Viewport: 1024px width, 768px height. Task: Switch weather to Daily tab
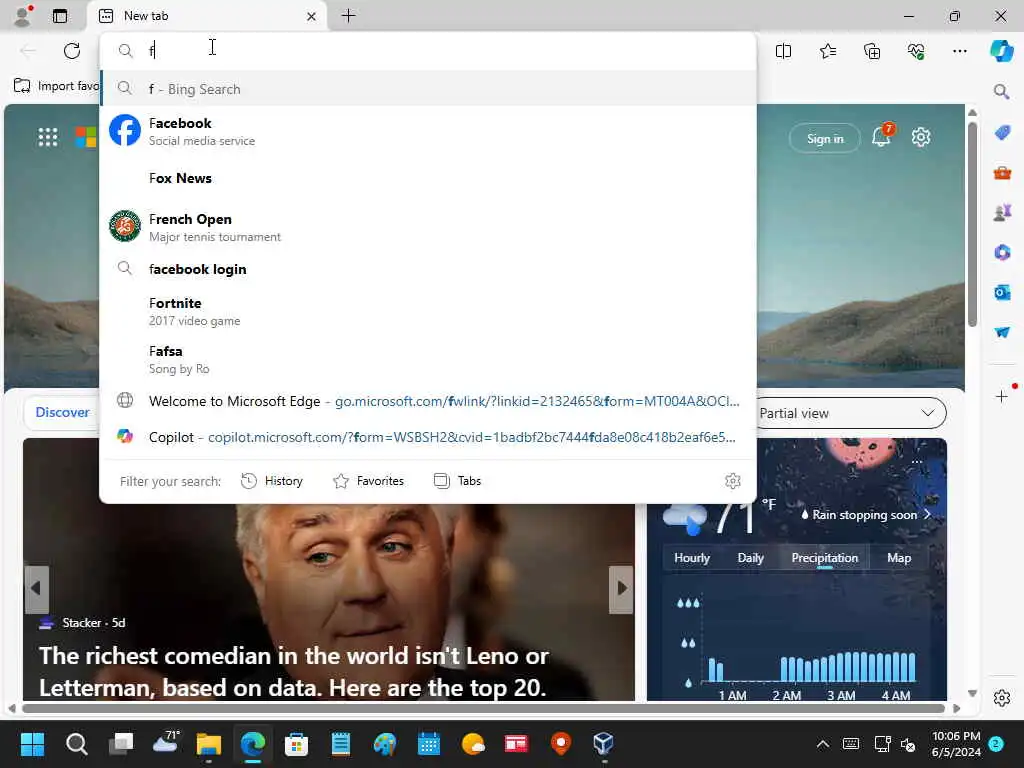750,558
